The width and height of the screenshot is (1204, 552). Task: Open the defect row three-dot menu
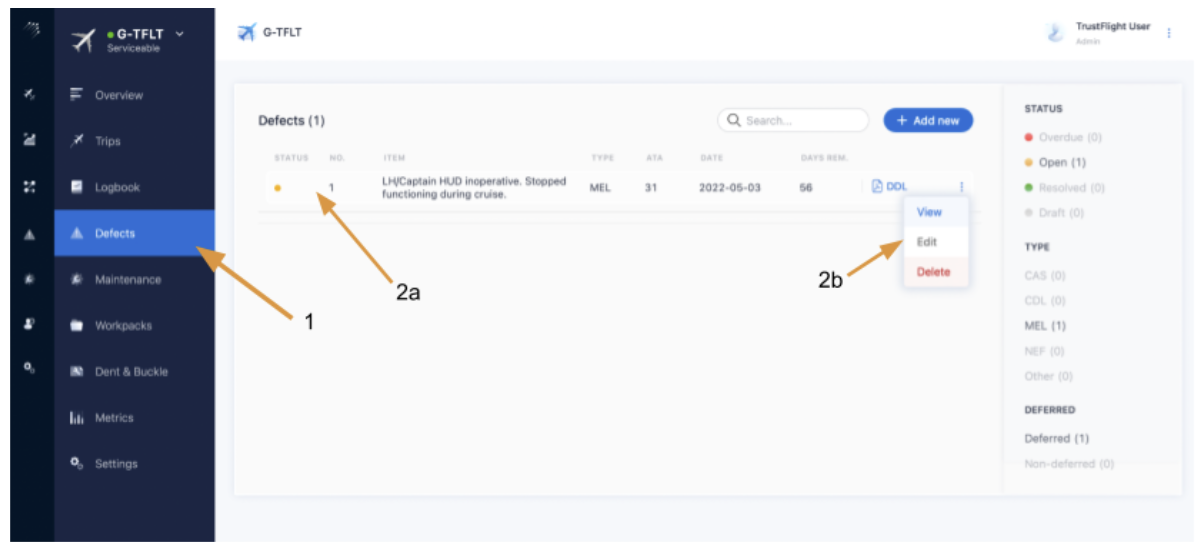coord(961,186)
